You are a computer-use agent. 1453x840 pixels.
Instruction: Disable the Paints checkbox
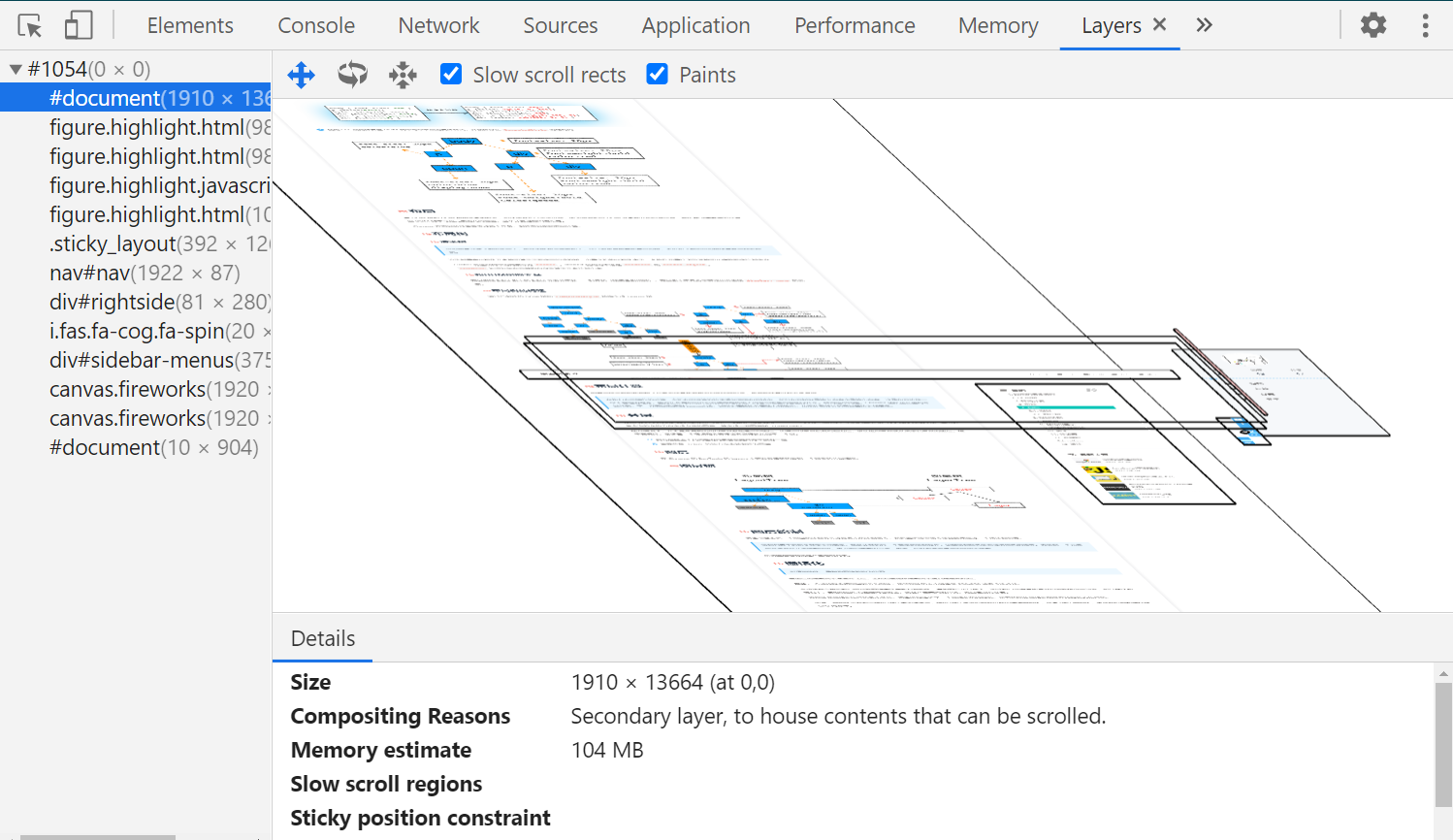[x=658, y=75]
